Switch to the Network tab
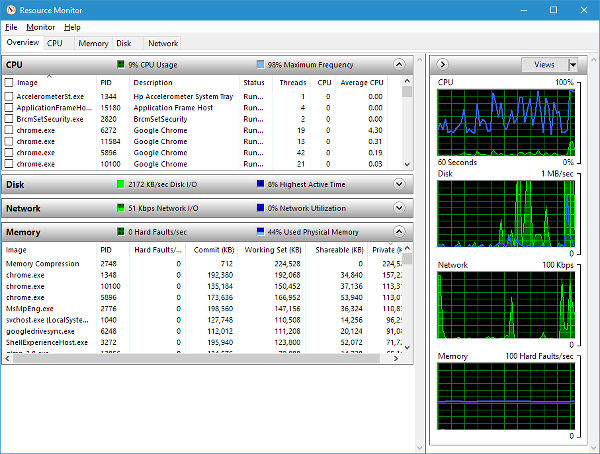Viewport: 600px width, 454px height. 163,43
